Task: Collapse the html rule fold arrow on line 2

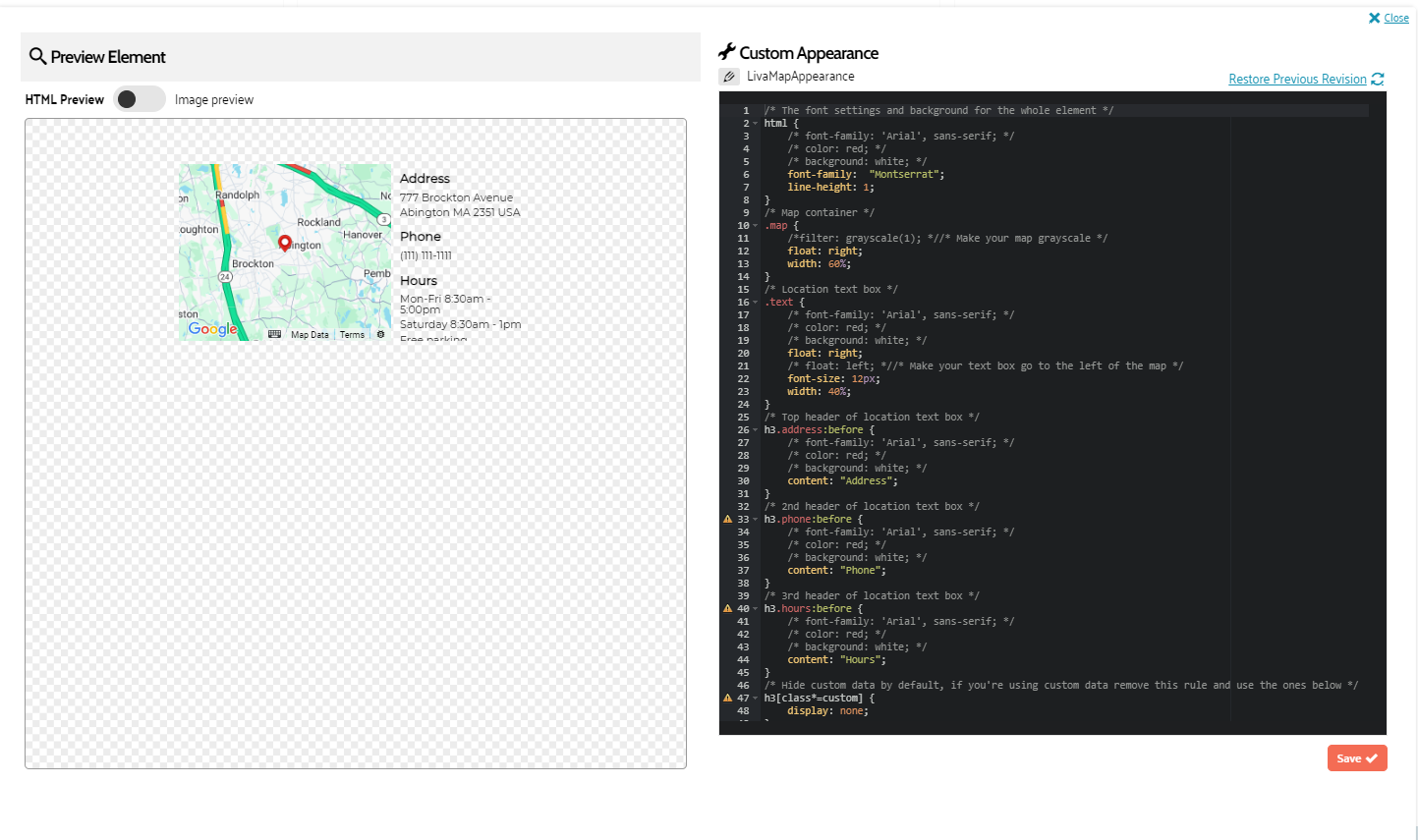Action: point(756,124)
